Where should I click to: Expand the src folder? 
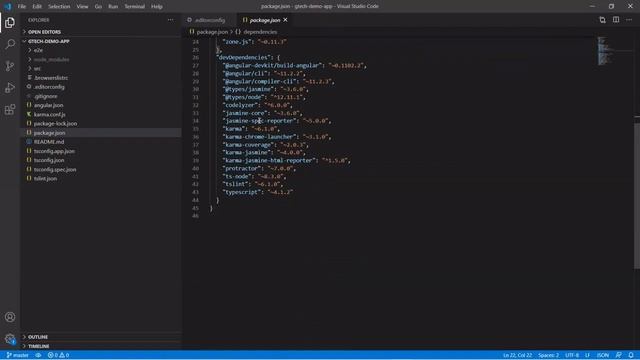click(37, 69)
